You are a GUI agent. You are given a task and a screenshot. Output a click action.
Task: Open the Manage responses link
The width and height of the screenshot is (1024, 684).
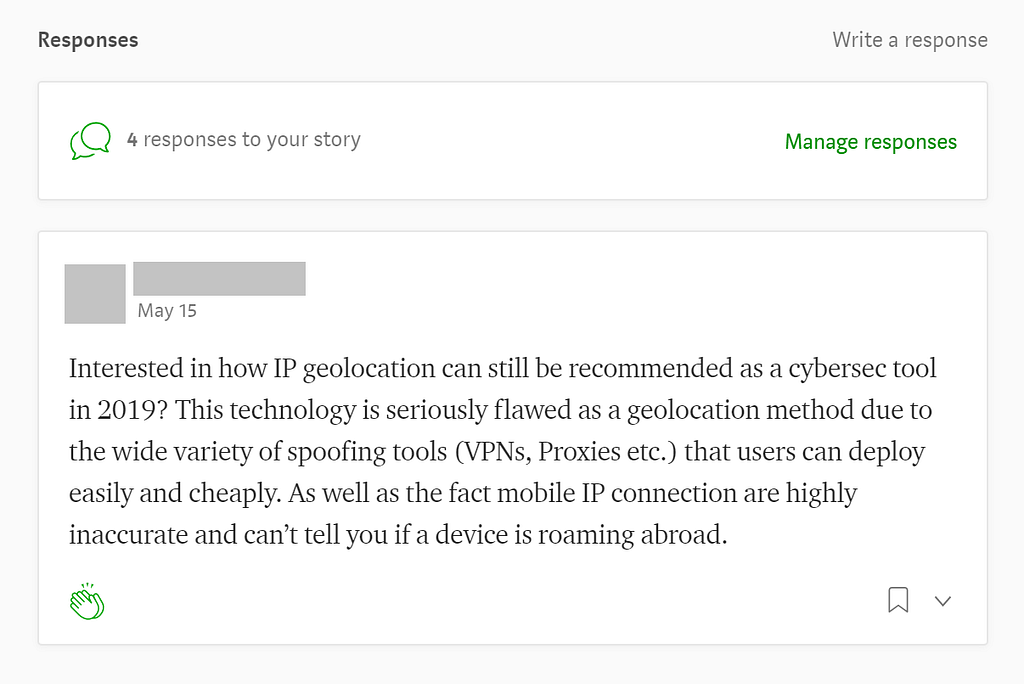(870, 142)
